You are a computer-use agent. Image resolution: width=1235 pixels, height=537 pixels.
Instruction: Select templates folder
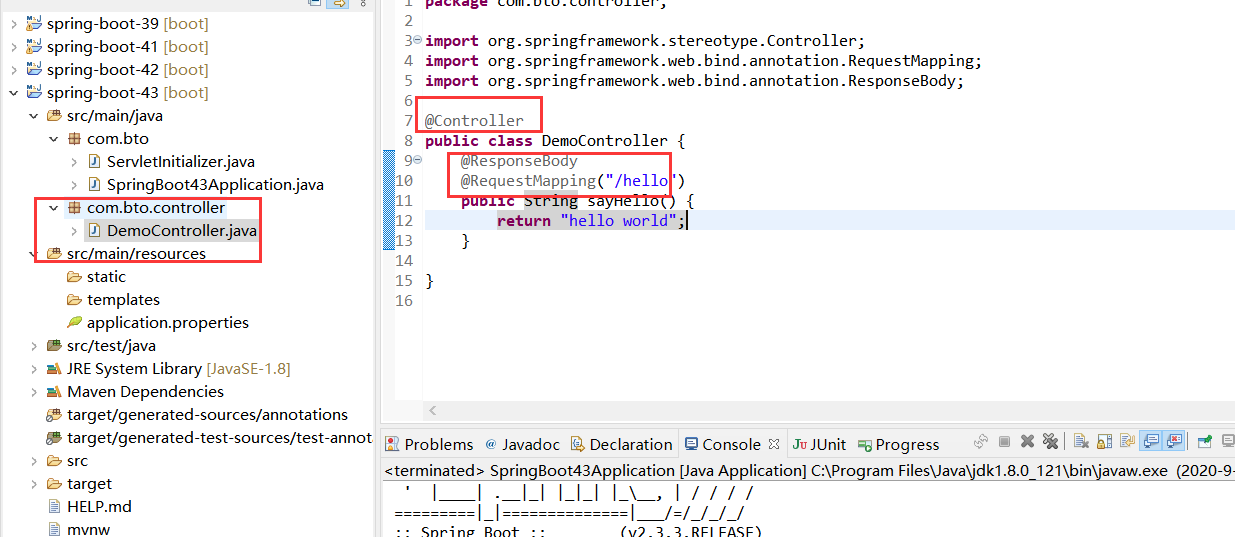tap(123, 299)
